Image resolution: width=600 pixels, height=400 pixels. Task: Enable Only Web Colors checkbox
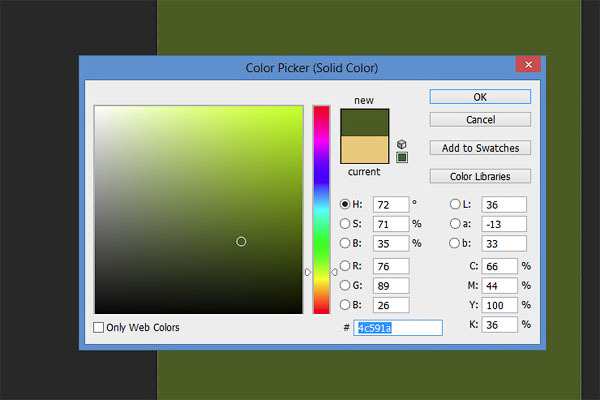pos(98,328)
